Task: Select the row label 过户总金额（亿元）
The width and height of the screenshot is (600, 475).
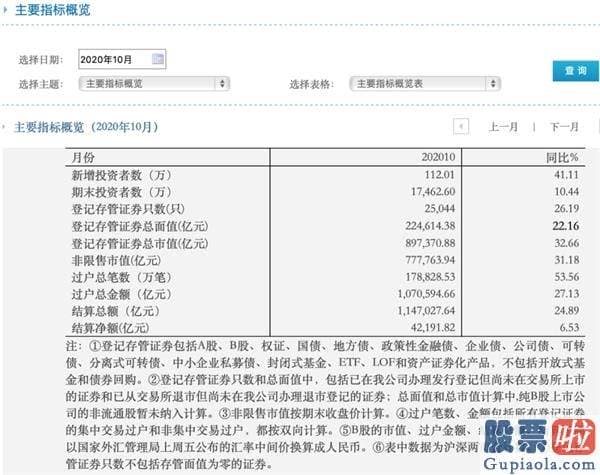Action: tap(122, 294)
